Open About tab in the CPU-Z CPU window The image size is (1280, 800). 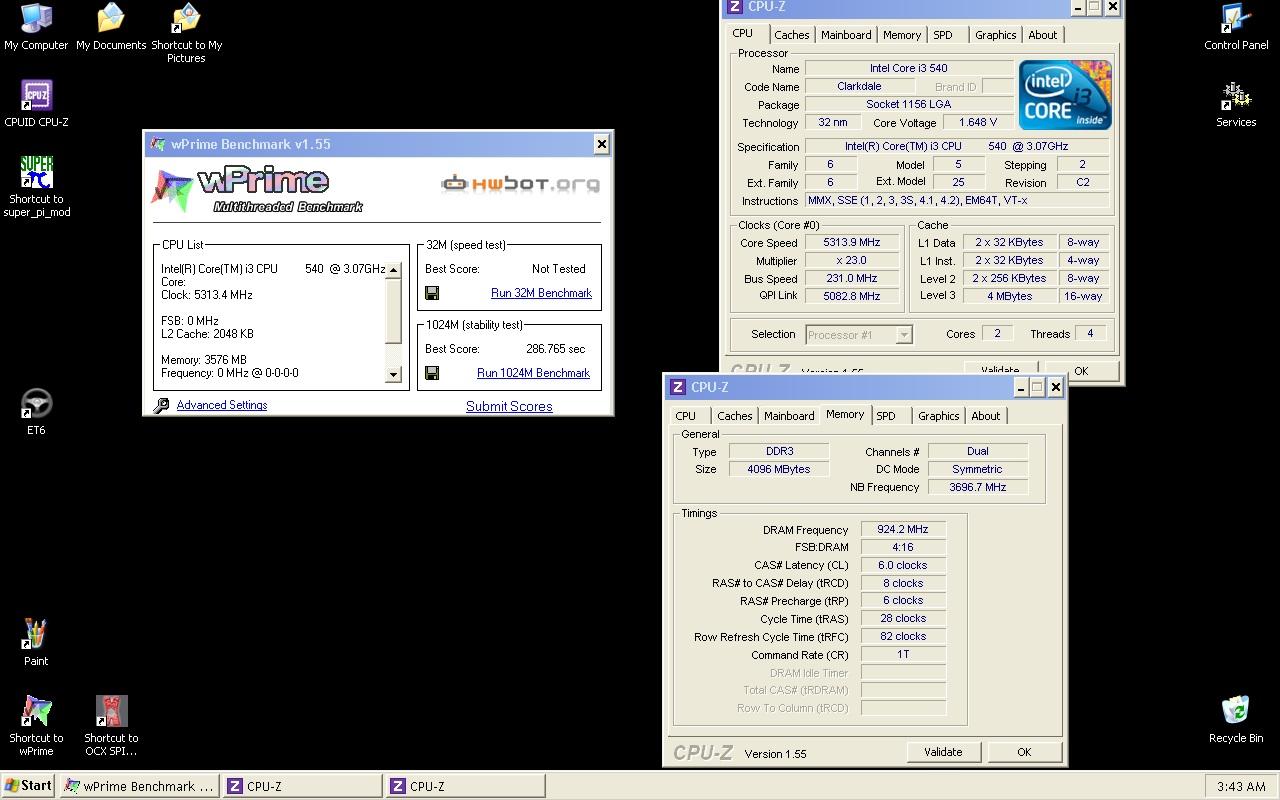(x=1042, y=35)
